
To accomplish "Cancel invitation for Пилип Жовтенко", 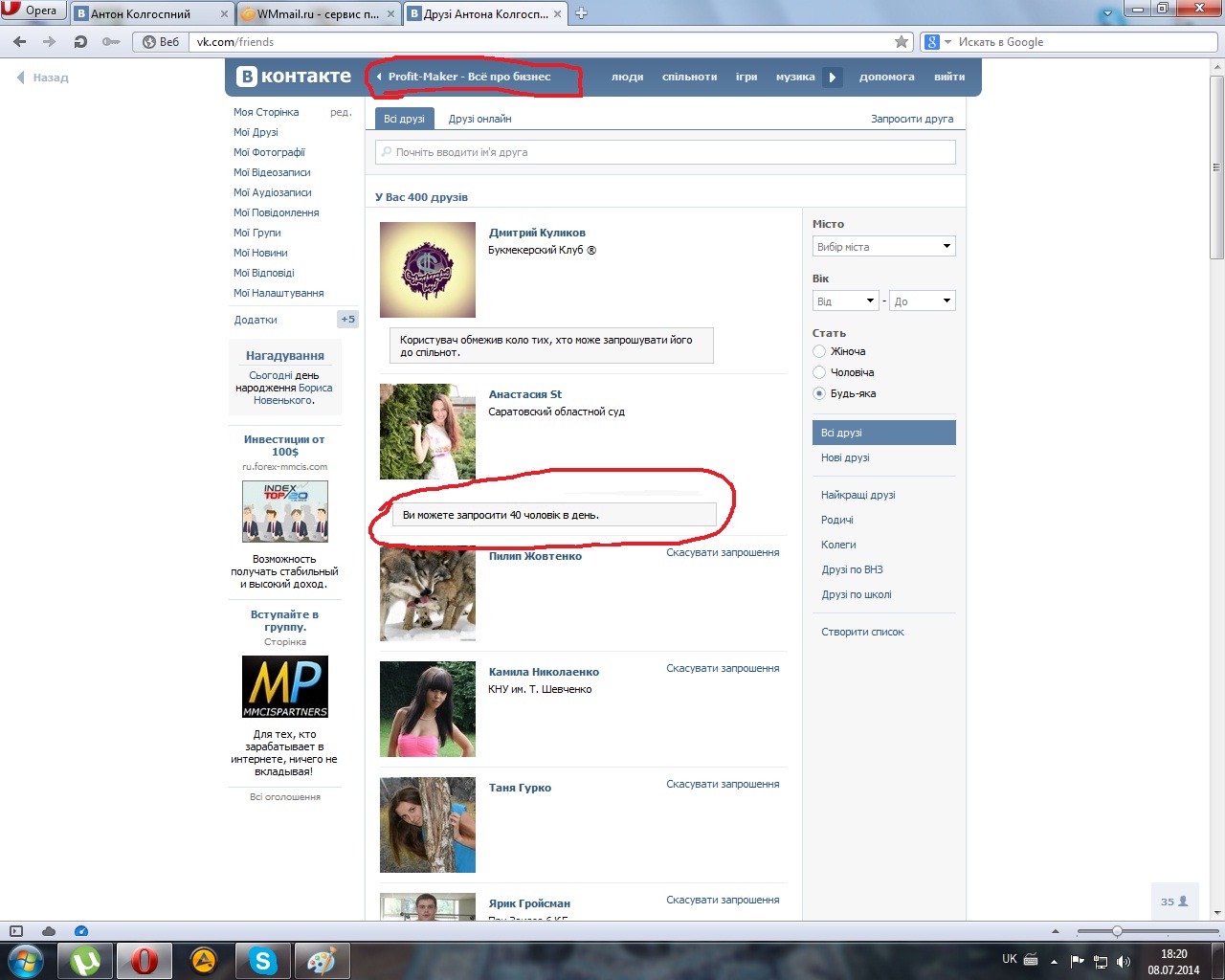I will pos(723,552).
